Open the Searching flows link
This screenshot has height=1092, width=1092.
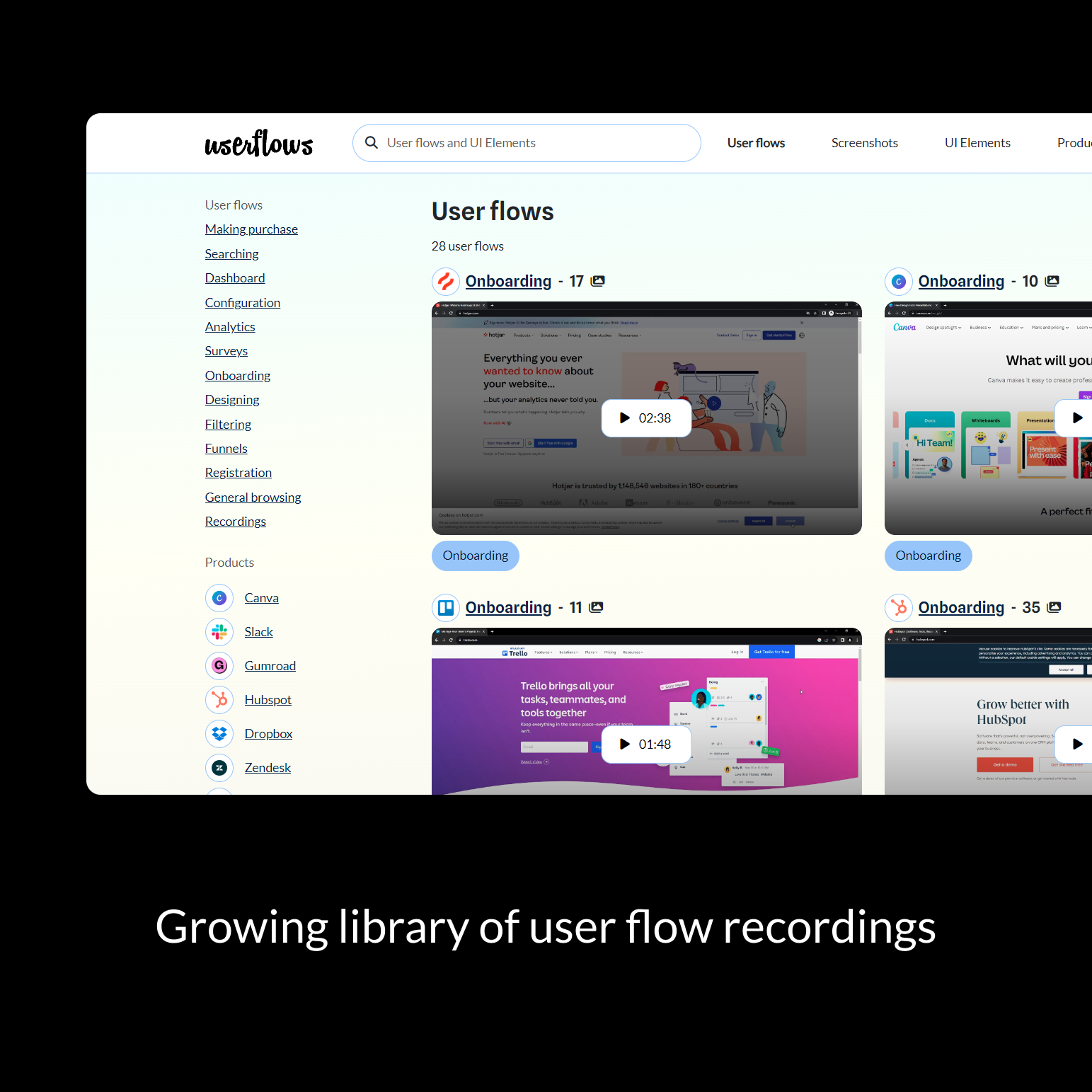(x=231, y=254)
